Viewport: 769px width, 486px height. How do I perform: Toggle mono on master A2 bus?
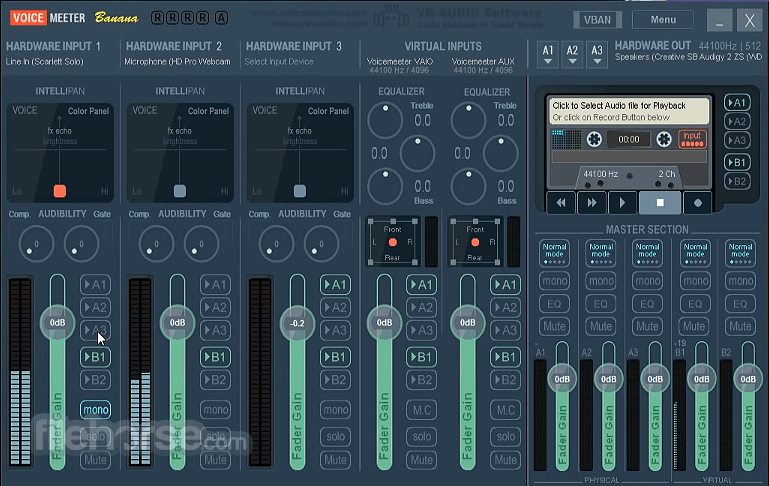[601, 281]
